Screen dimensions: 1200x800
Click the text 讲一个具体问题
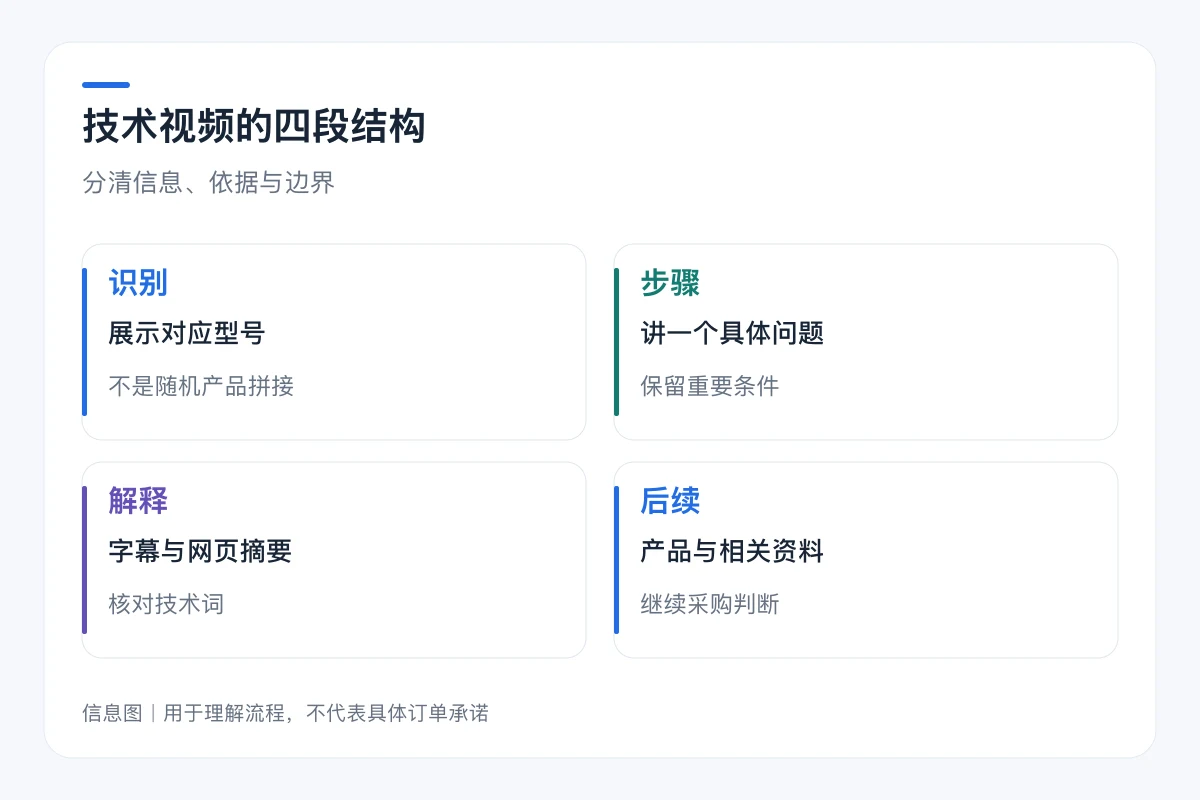point(732,334)
